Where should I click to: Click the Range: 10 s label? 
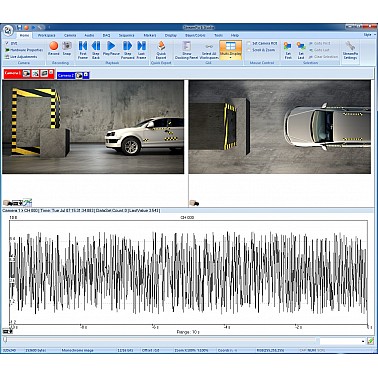[188, 332]
